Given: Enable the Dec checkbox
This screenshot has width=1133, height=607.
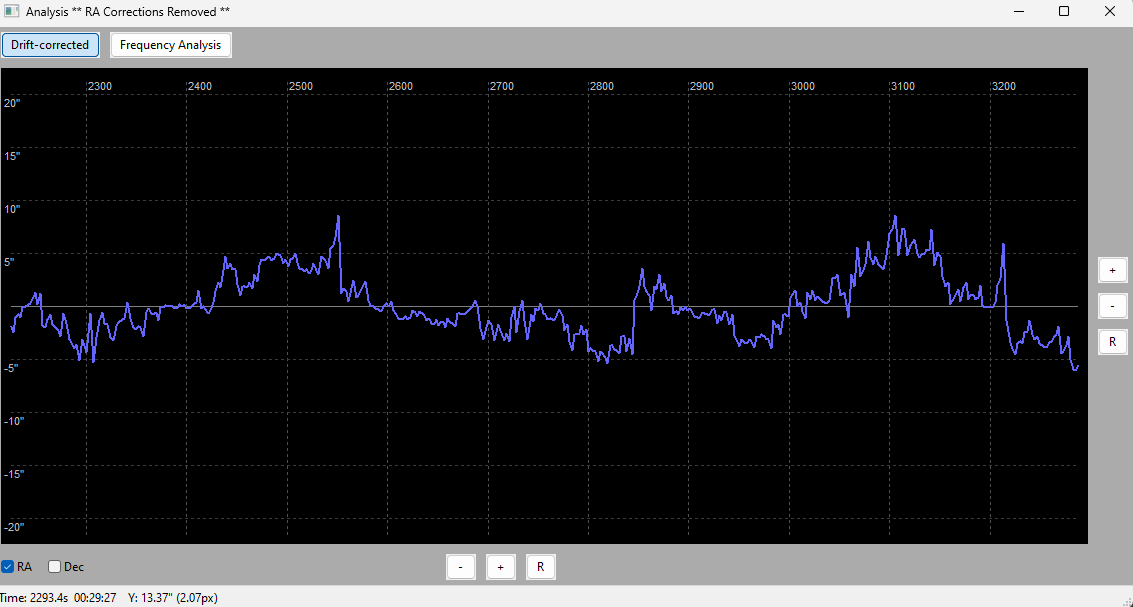Looking at the screenshot, I should pyautogui.click(x=54, y=567).
